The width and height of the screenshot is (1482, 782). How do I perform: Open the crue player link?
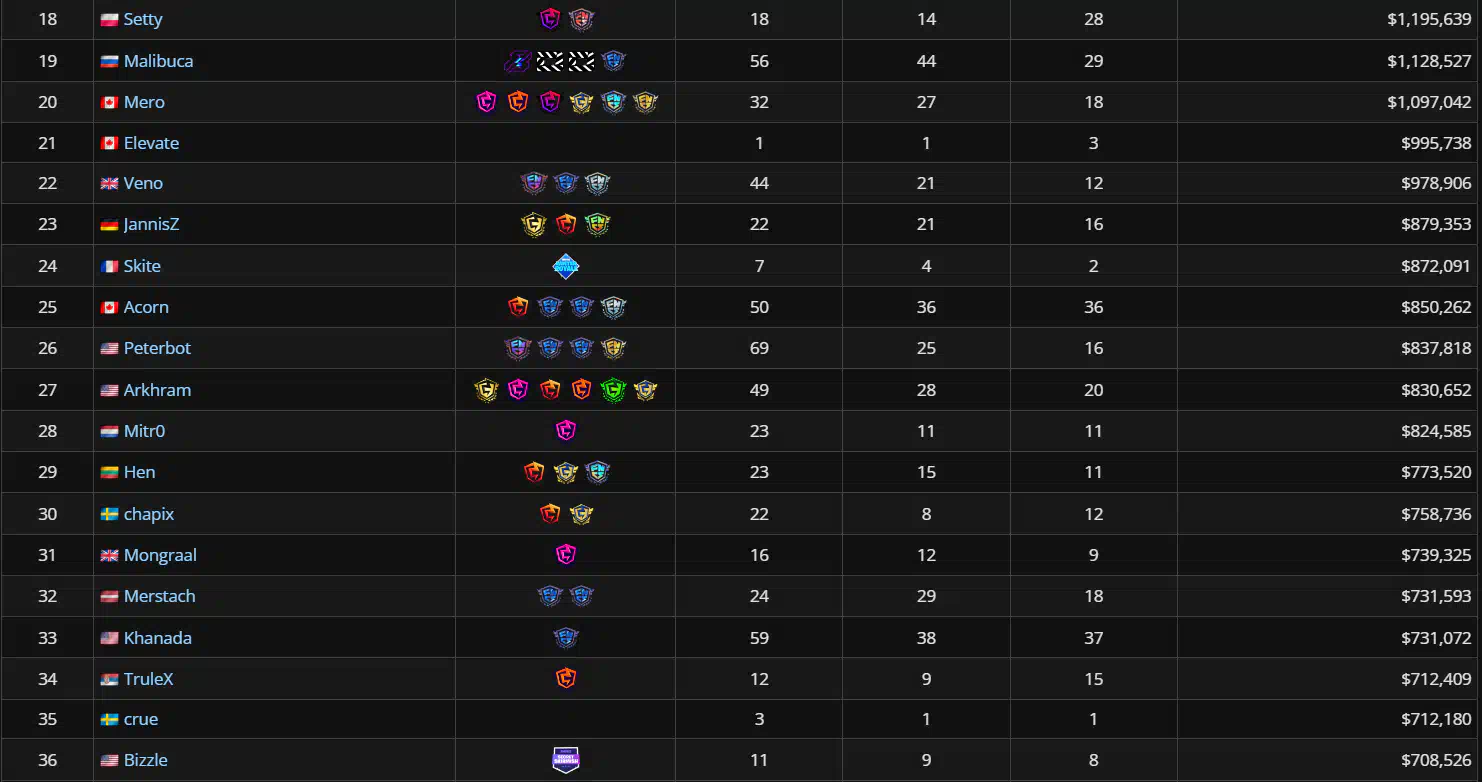coord(141,719)
